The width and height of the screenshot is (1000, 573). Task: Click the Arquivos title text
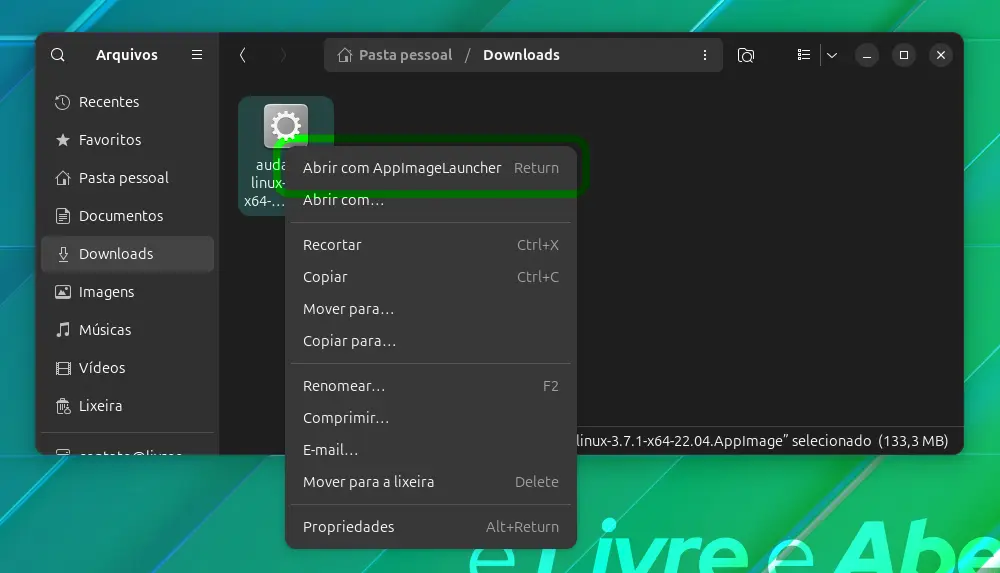pyautogui.click(x=127, y=55)
